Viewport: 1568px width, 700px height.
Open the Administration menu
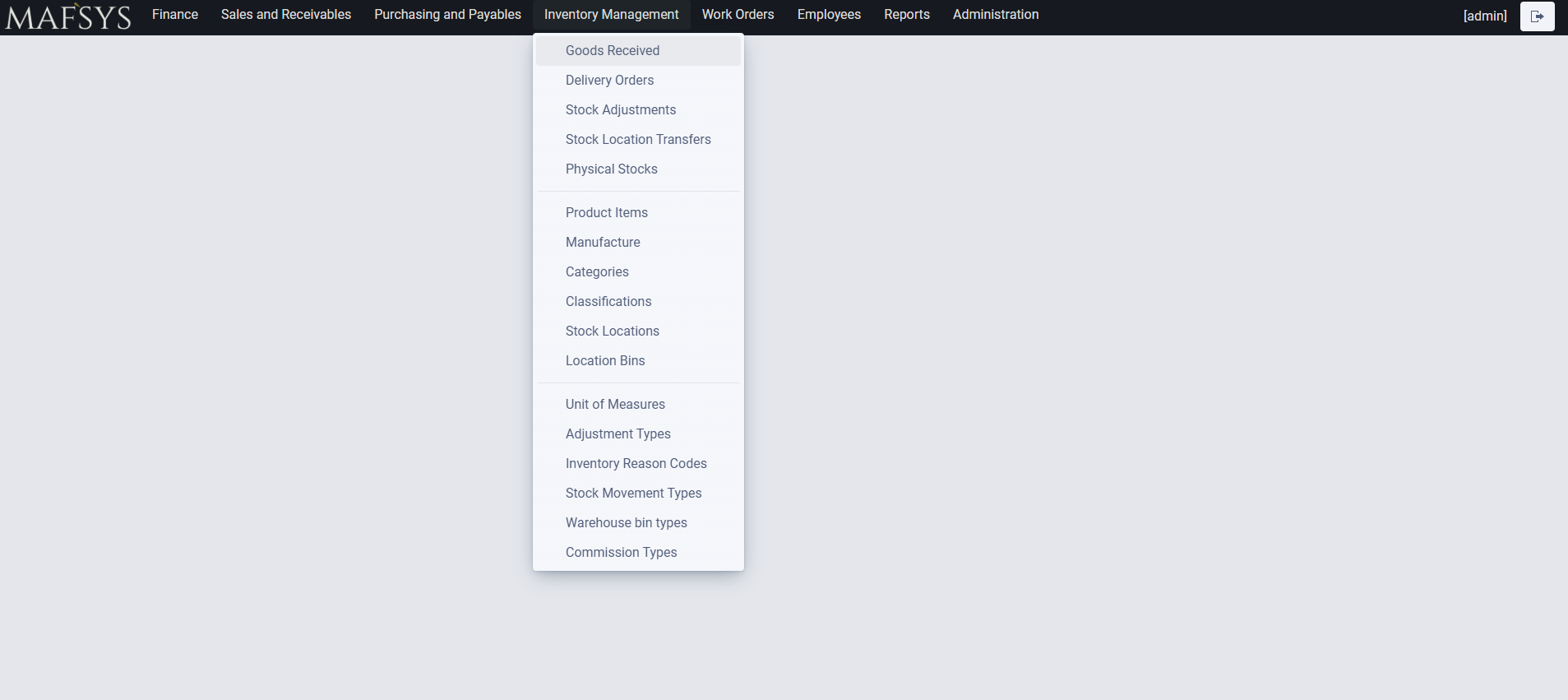tap(995, 15)
